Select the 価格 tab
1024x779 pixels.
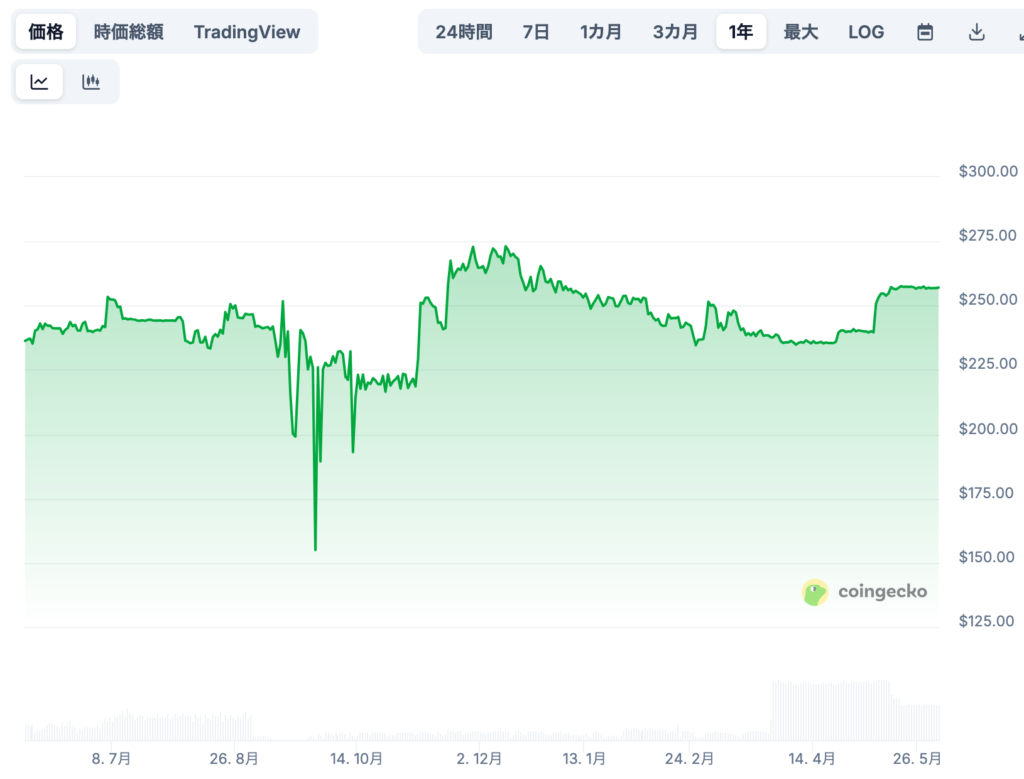(x=46, y=31)
